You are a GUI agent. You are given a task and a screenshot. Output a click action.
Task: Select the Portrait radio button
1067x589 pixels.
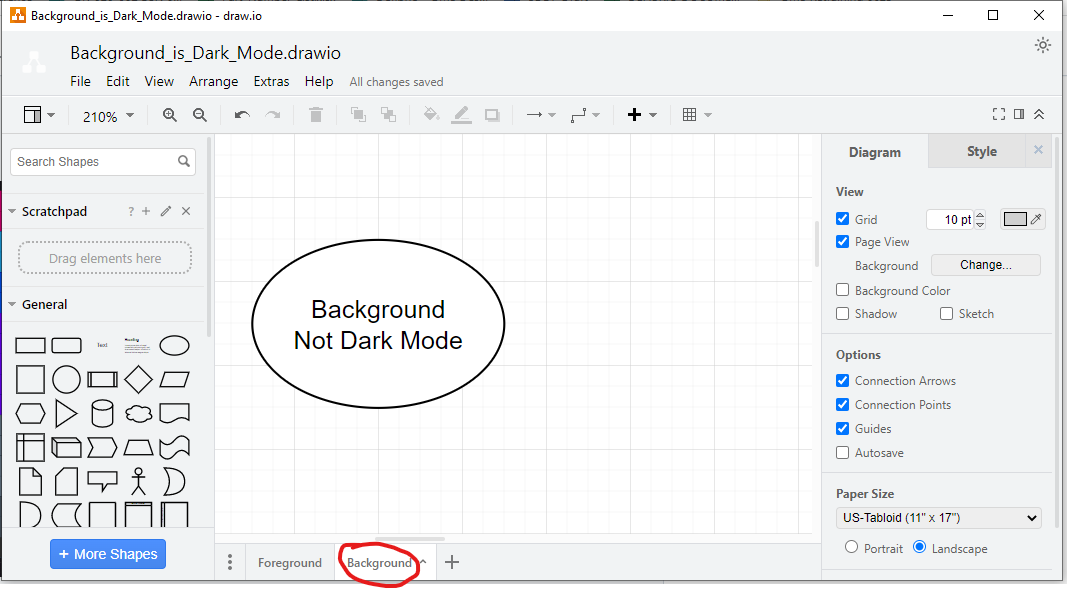[x=851, y=547]
